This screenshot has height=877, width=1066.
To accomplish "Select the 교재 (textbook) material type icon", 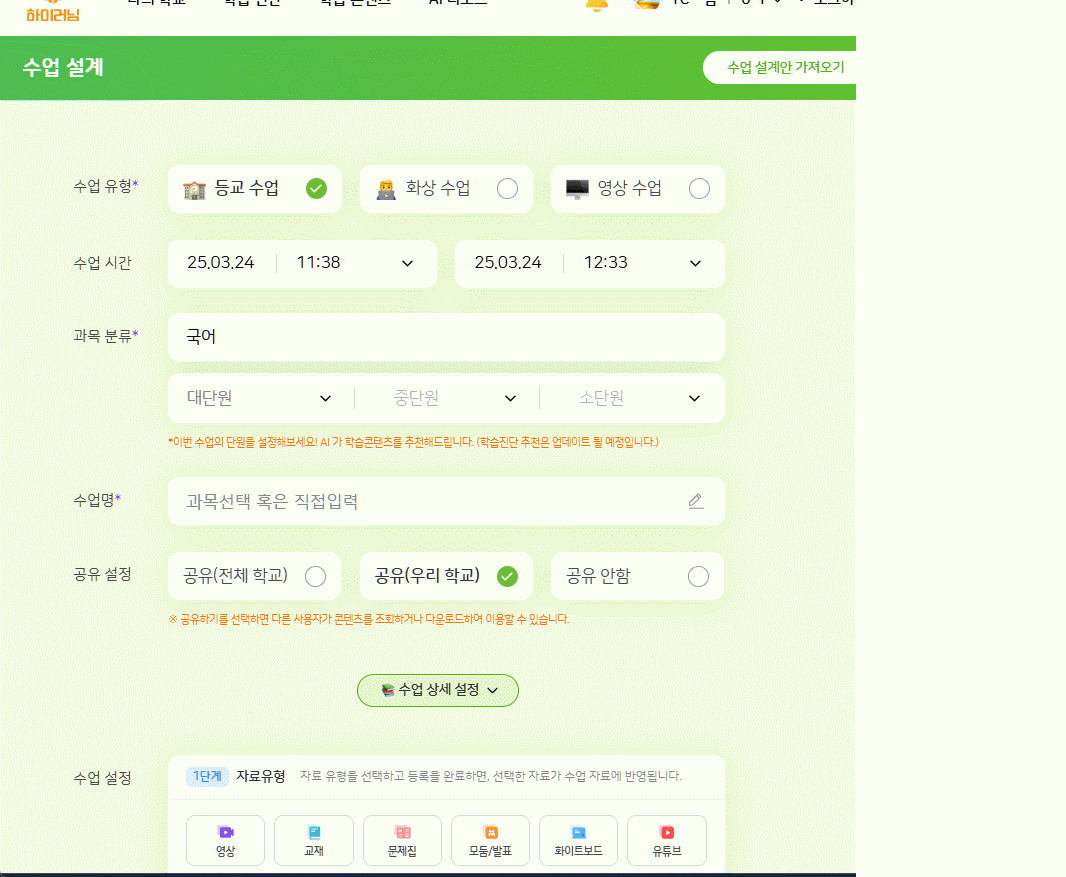I will pyautogui.click(x=314, y=840).
